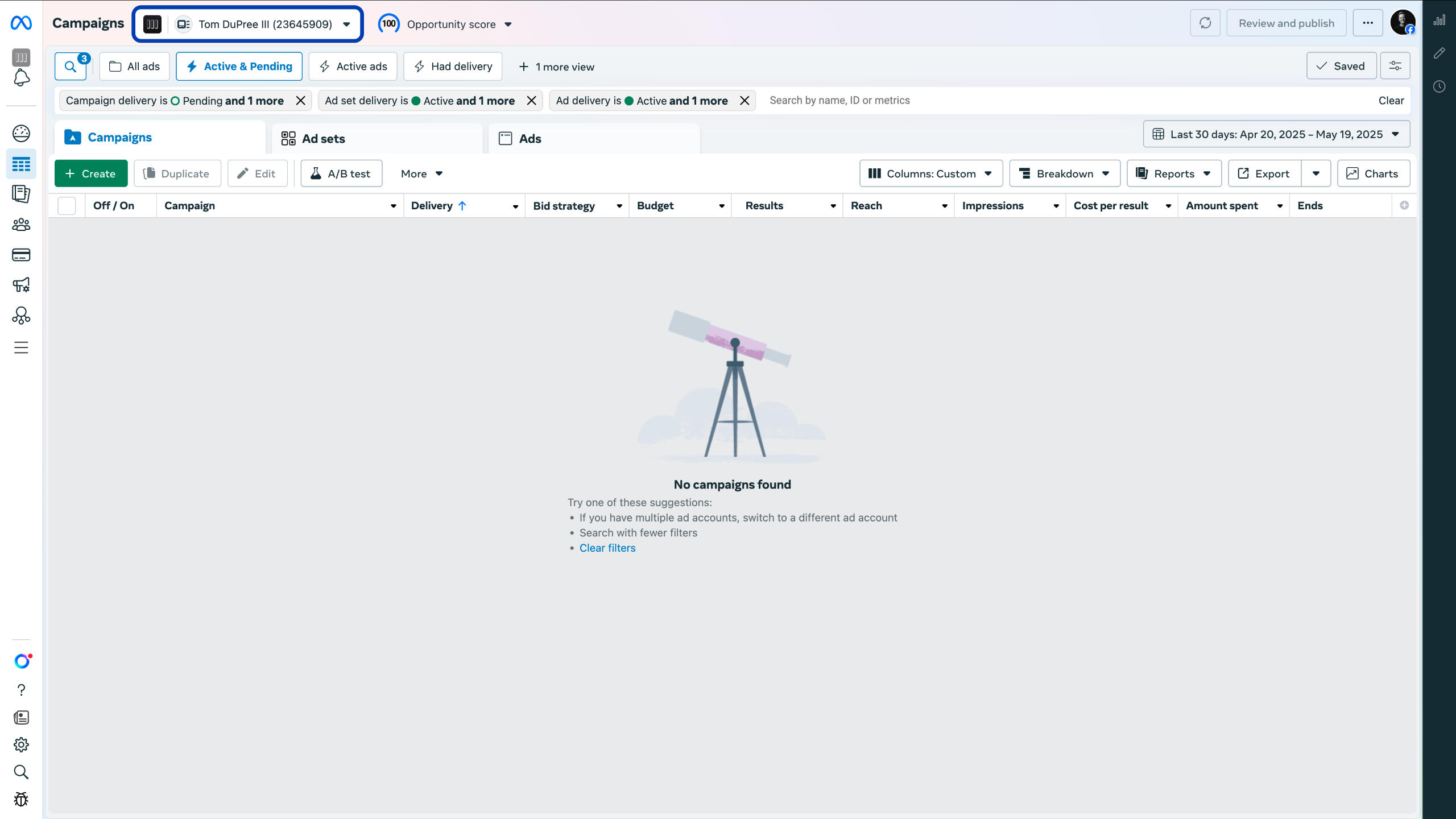Open the bug report icon
This screenshot has width=1456, height=819.
[x=21, y=799]
